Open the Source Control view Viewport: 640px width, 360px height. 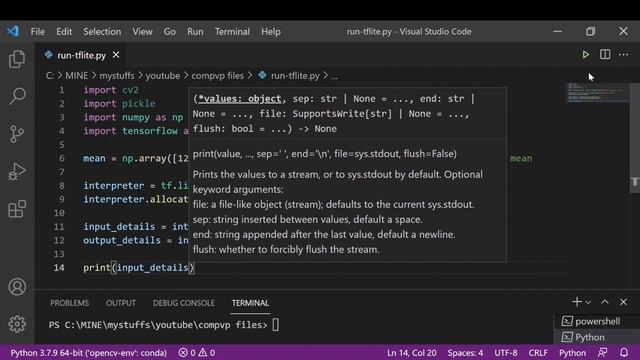point(17,133)
